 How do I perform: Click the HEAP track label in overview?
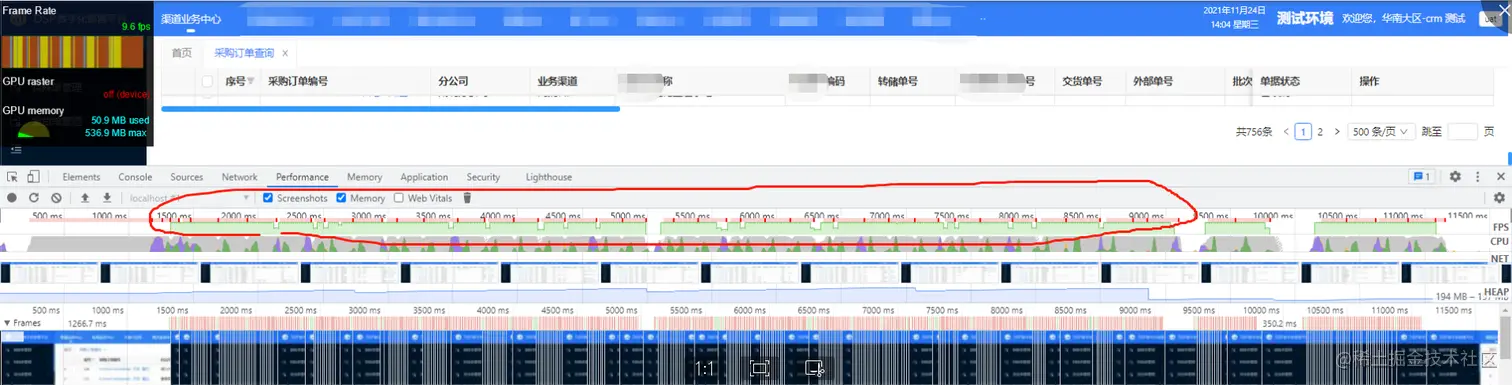(x=1497, y=291)
